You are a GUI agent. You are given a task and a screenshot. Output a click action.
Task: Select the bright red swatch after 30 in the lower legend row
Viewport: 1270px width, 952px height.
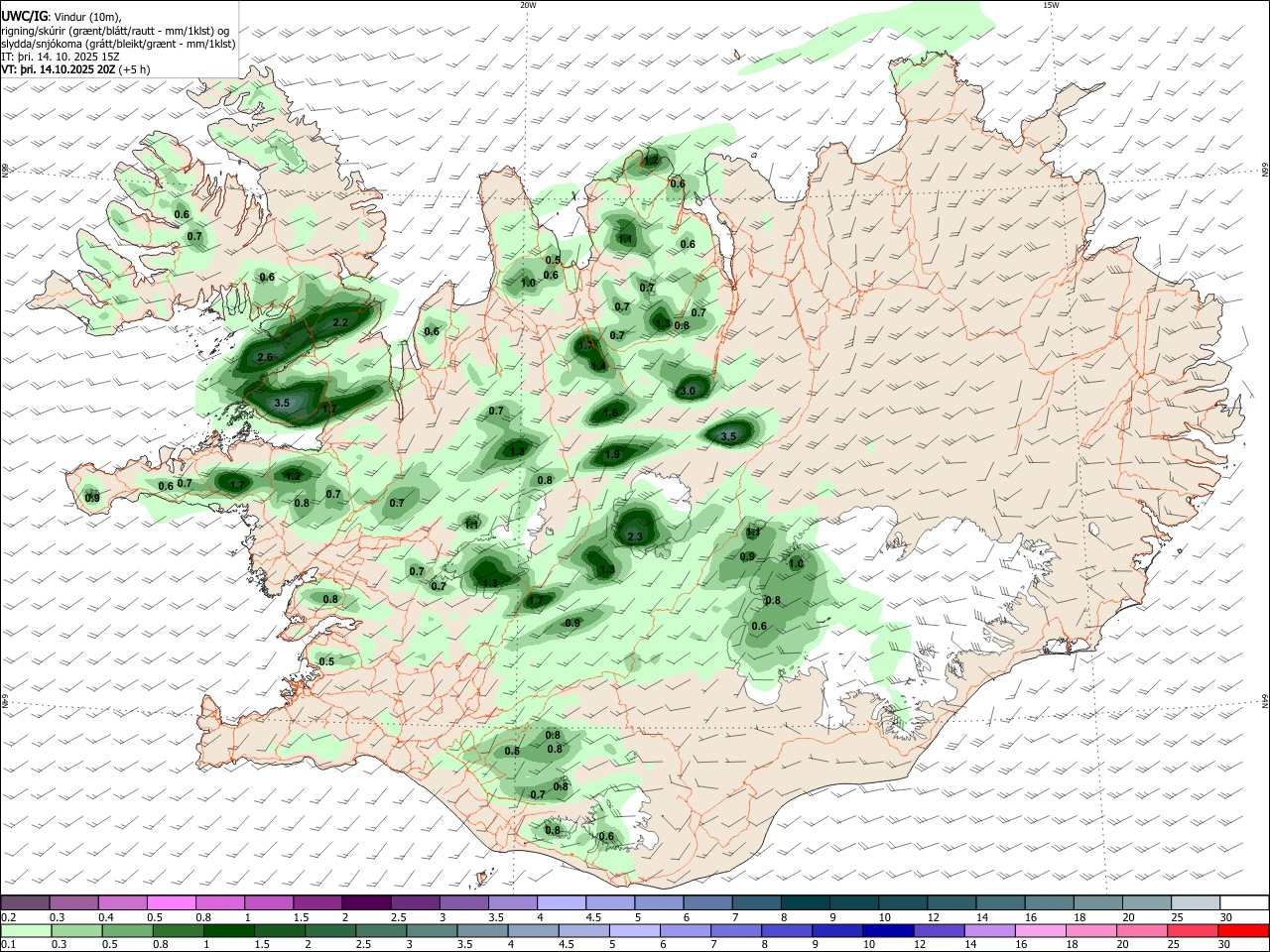click(1244, 930)
